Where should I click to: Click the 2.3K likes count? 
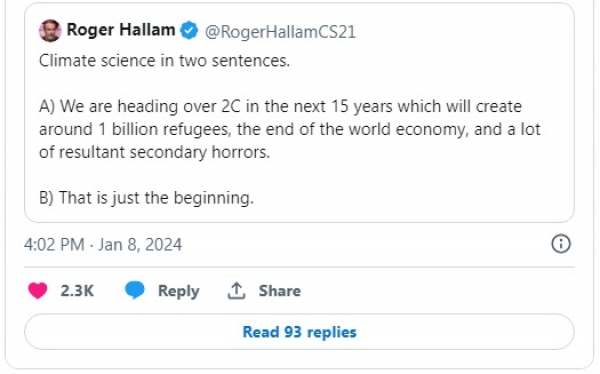pyautogui.click(x=77, y=291)
